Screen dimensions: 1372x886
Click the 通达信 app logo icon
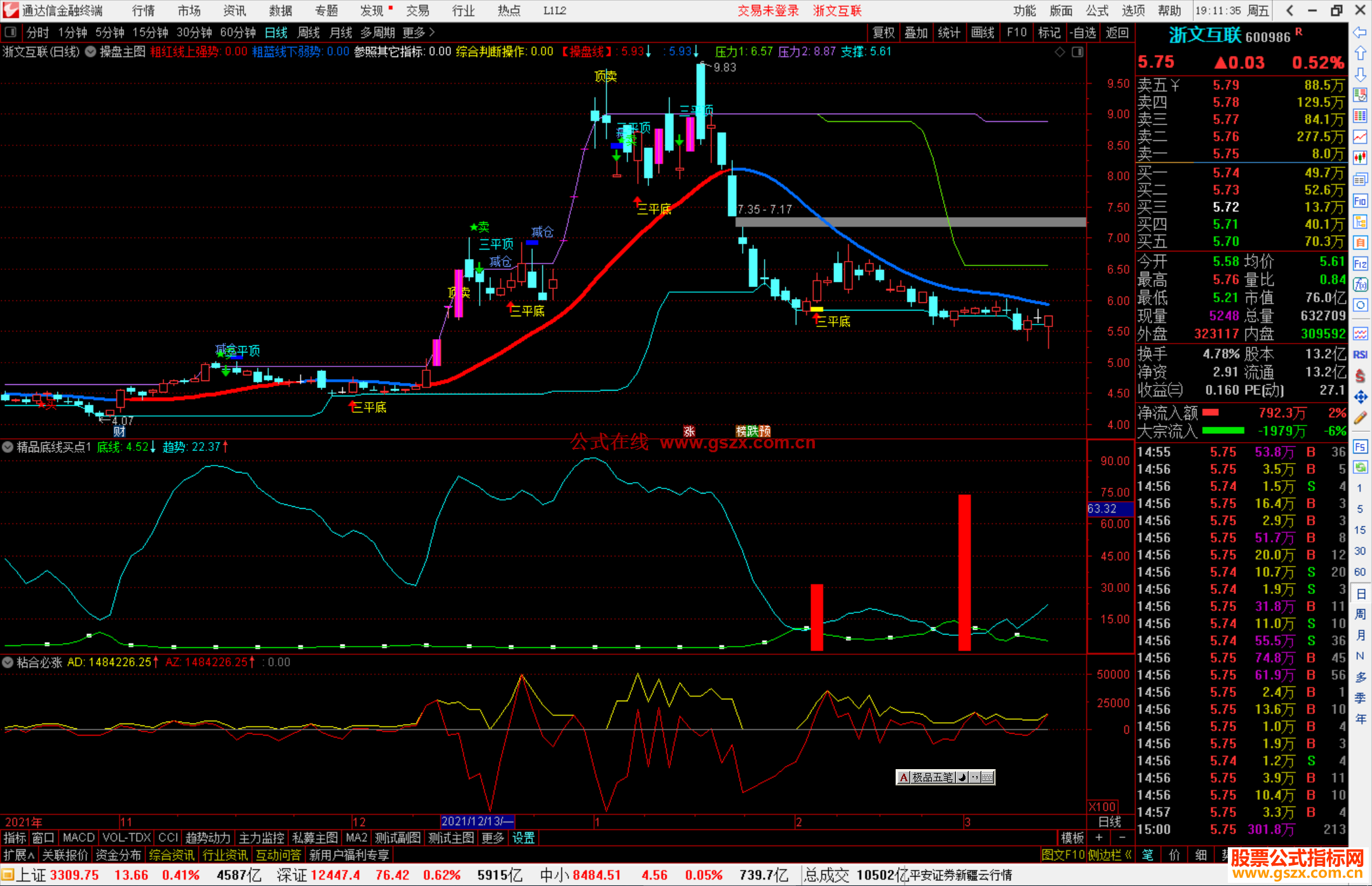click(x=11, y=10)
